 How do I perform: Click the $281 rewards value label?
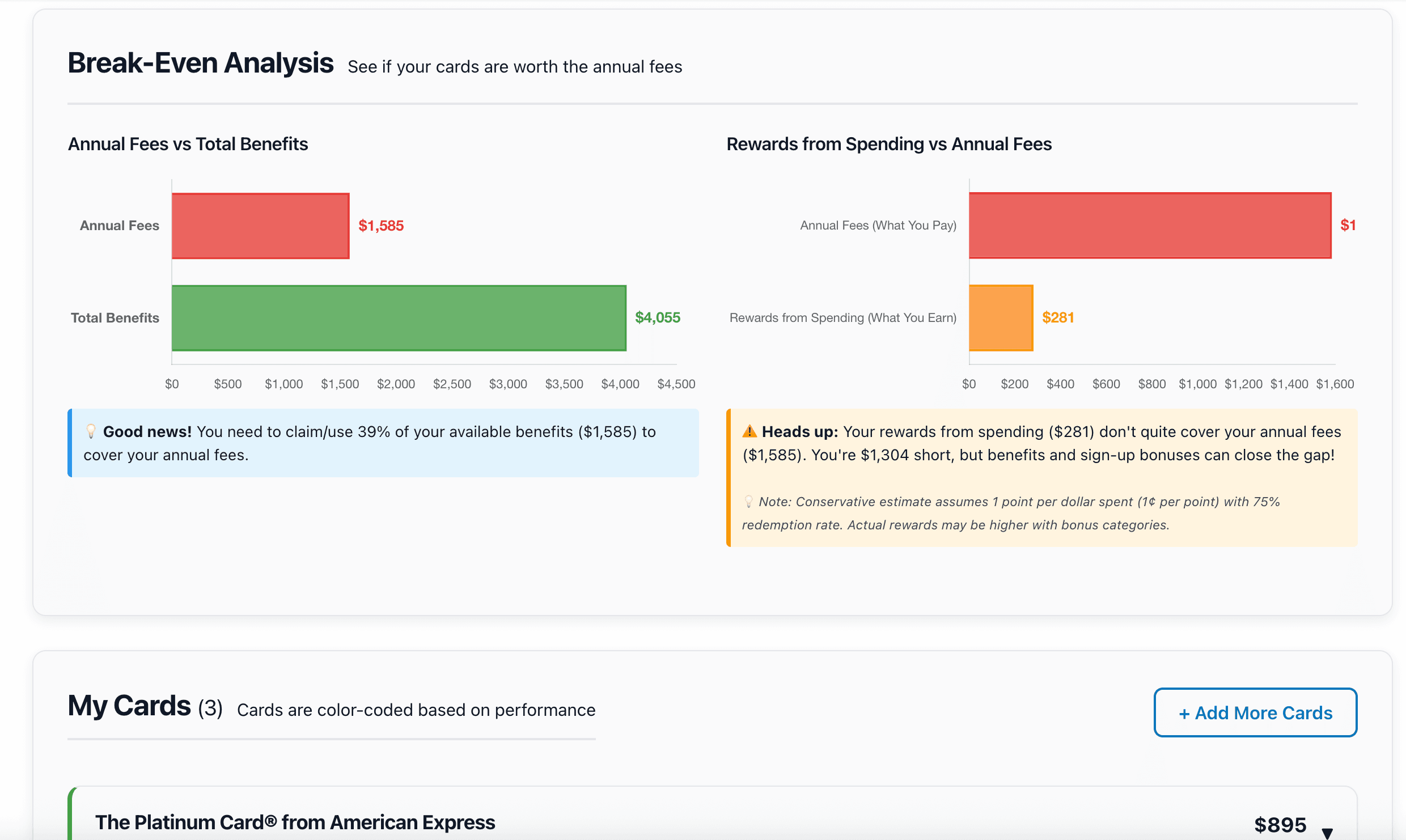click(x=1058, y=317)
